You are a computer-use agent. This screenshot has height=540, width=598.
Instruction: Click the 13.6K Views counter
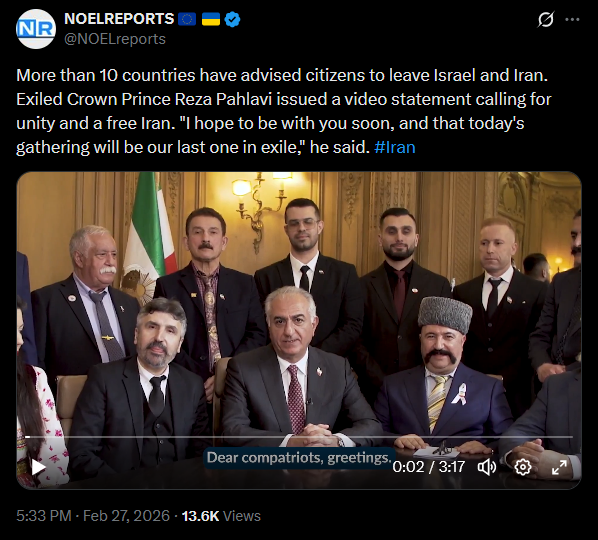point(221,516)
